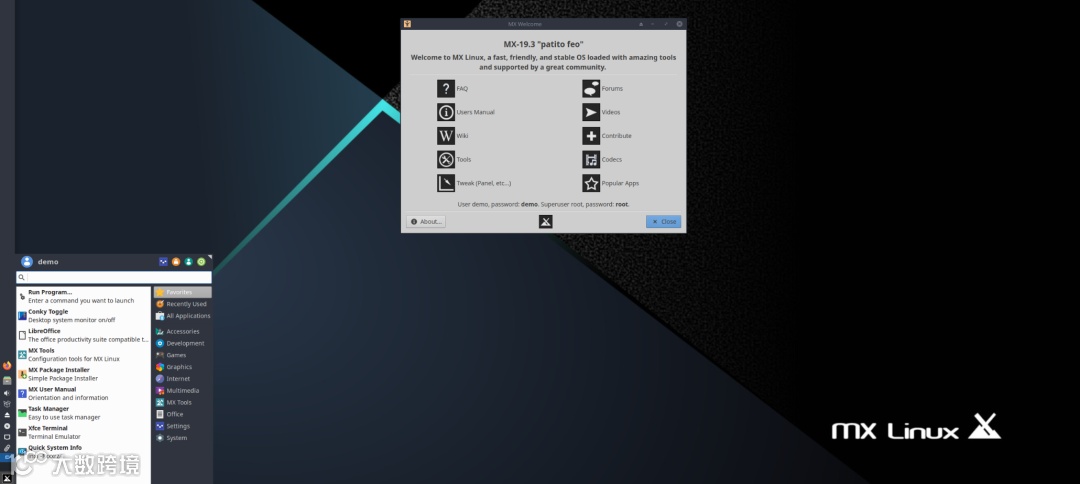This screenshot has width=1080, height=484.
Task: Open the Settings category
Action: click(x=183, y=426)
